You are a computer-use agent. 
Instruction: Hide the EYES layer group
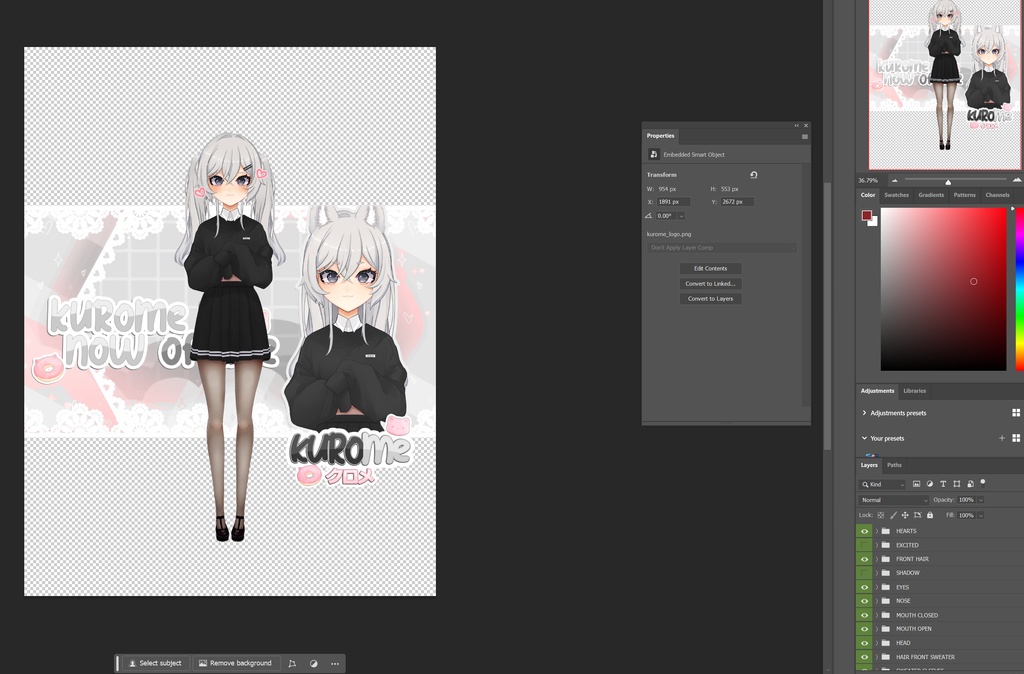point(865,587)
